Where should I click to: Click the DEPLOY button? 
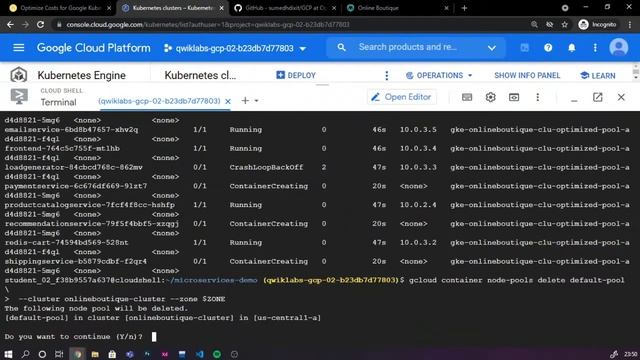pyautogui.click(x=296, y=75)
